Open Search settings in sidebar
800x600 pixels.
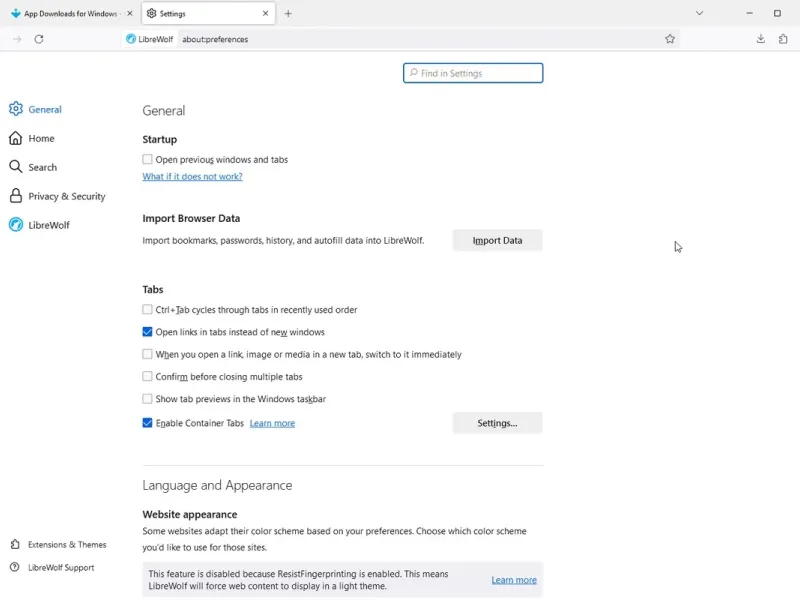42,167
